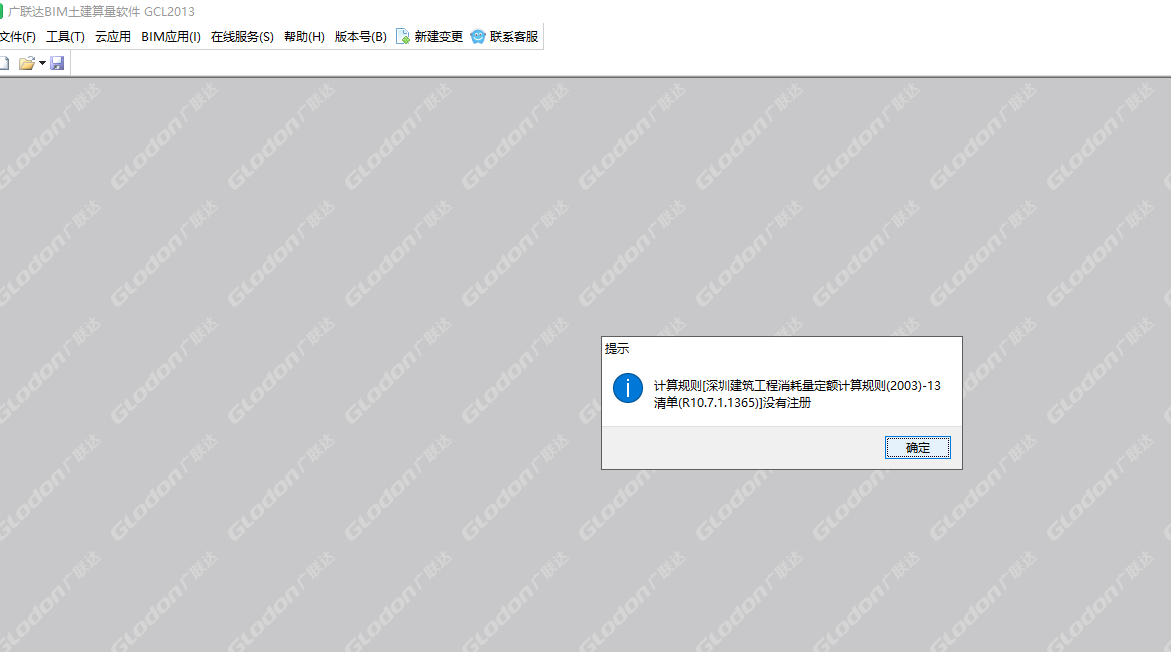Click the 没有注册 message text
Screen dimensions: 1171x652
[786, 403]
